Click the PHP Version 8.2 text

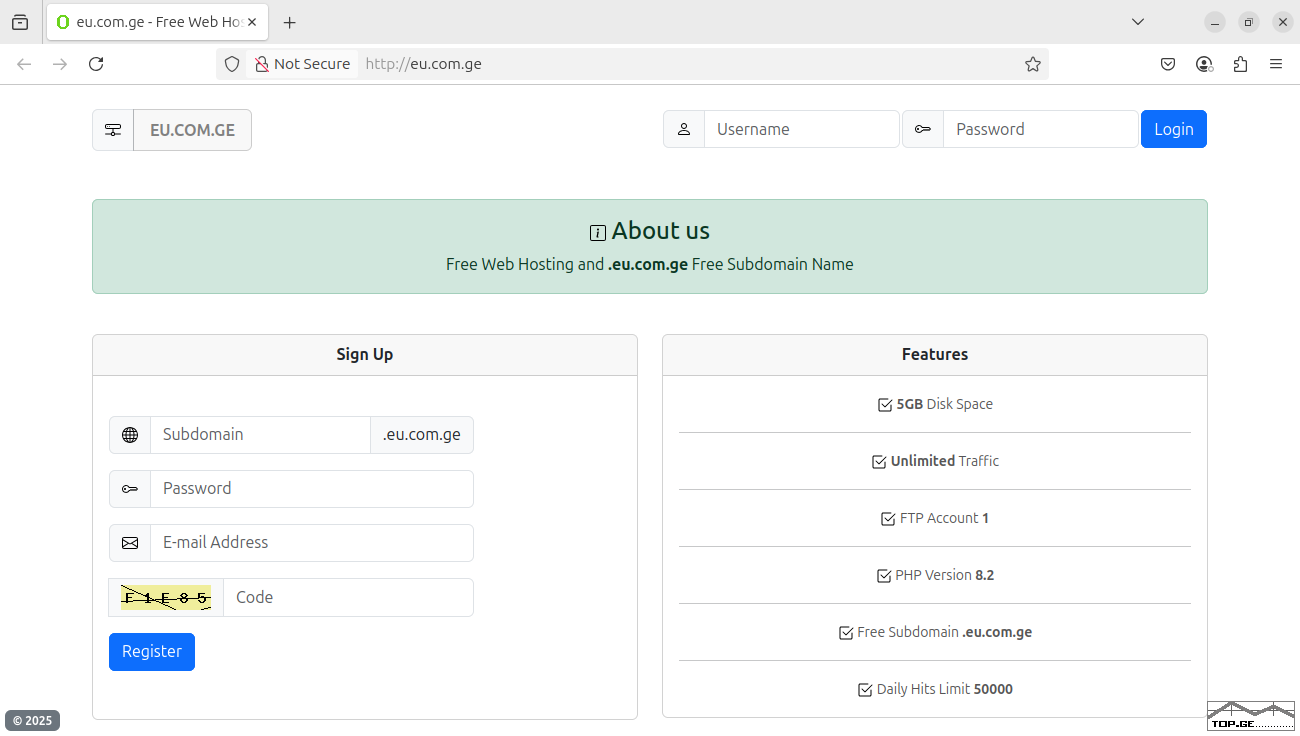(945, 575)
